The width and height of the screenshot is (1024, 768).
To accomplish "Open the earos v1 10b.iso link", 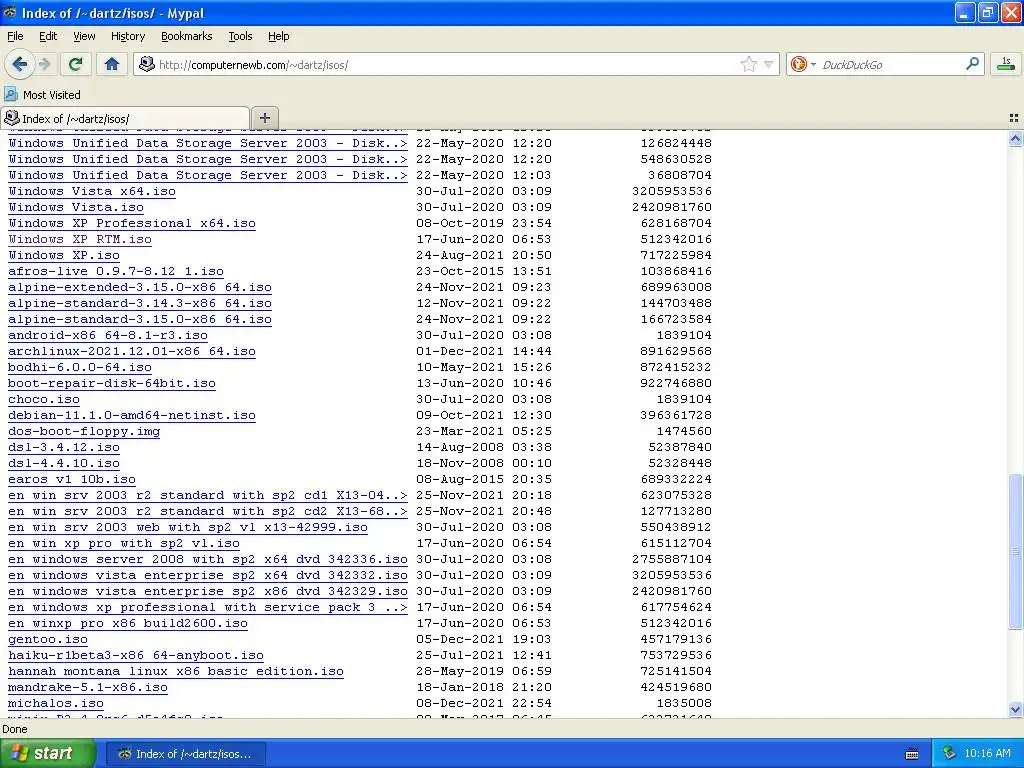I will 72,479.
